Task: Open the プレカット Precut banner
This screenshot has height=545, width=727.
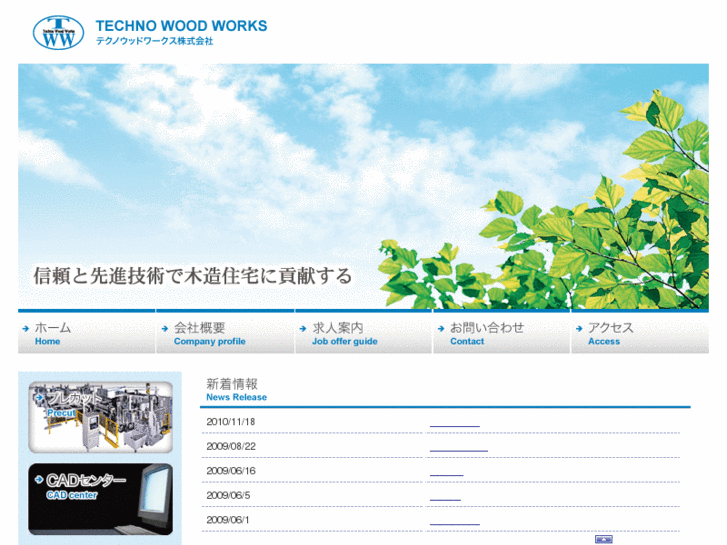Action: coord(101,417)
